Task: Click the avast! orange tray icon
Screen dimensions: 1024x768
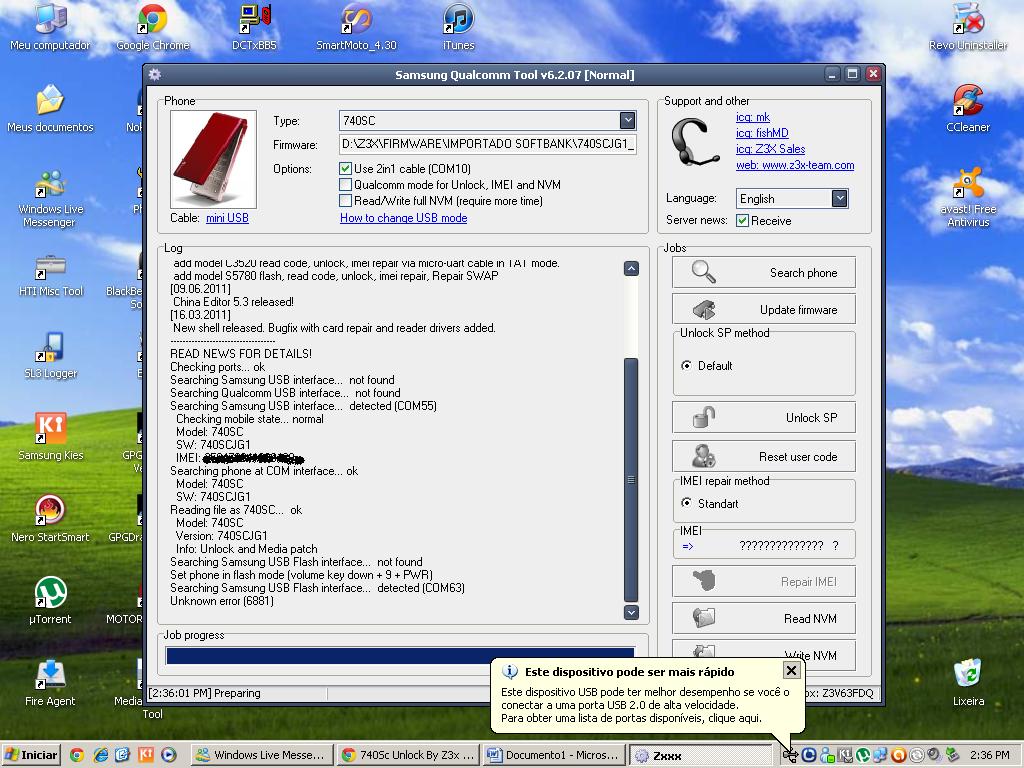Action: 899,756
